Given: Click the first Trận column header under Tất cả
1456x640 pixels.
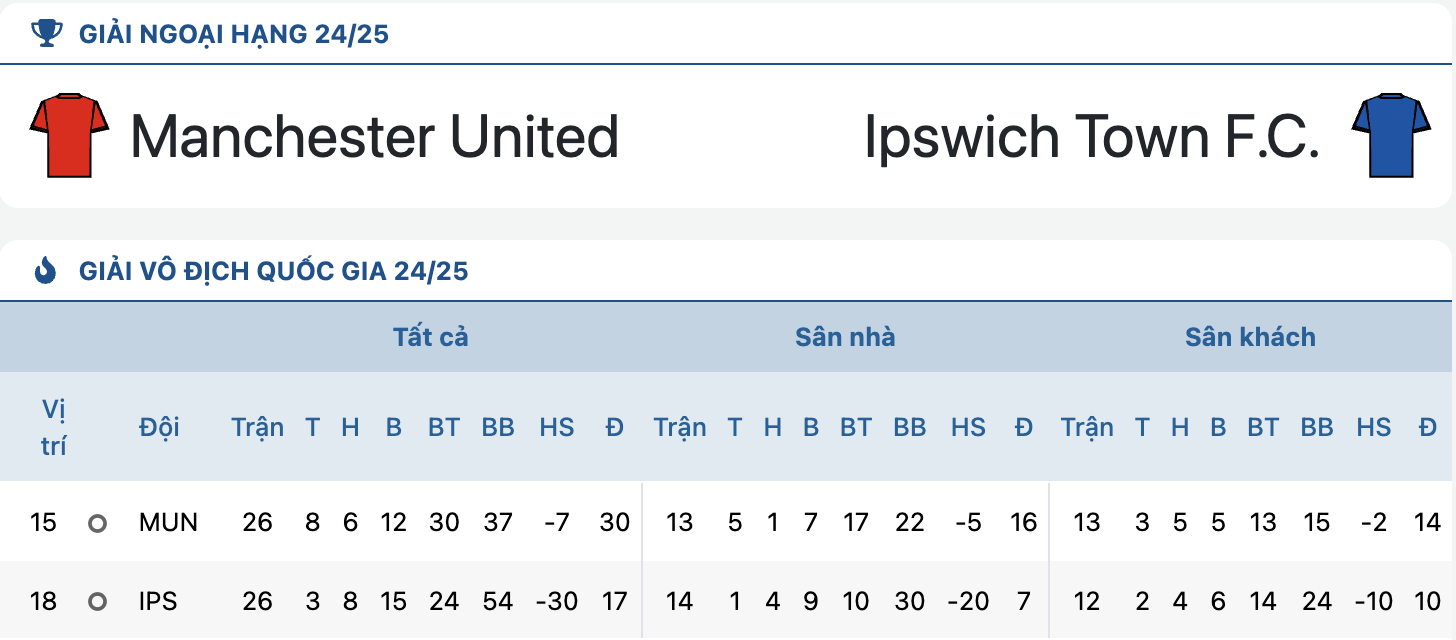Looking at the screenshot, I should [258, 428].
